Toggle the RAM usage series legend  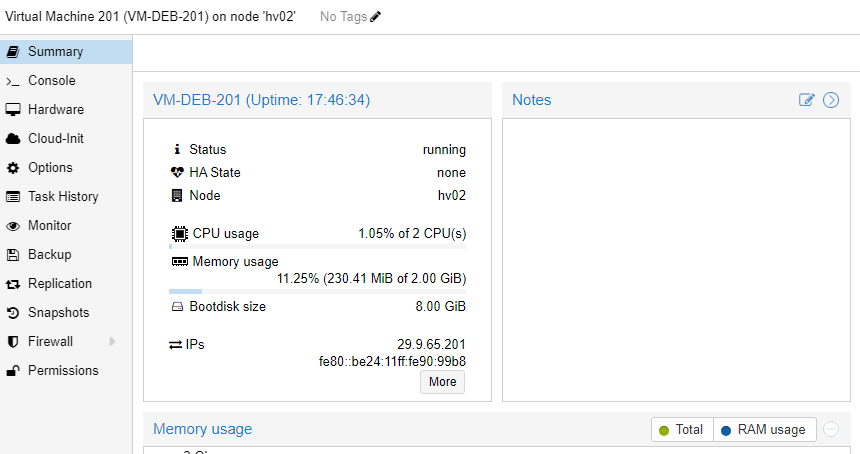pyautogui.click(x=762, y=430)
